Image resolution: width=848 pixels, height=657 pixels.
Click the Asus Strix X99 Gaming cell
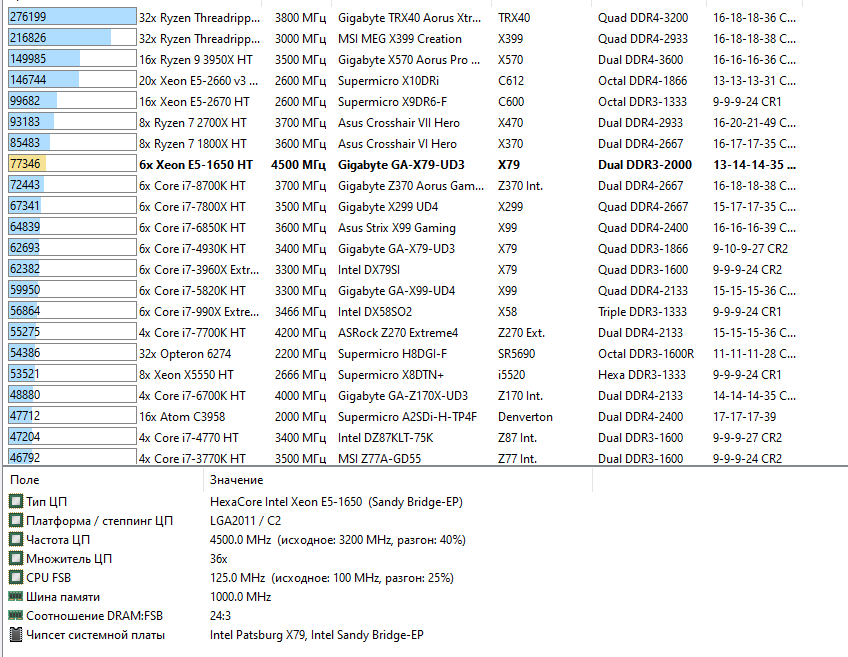(397, 228)
